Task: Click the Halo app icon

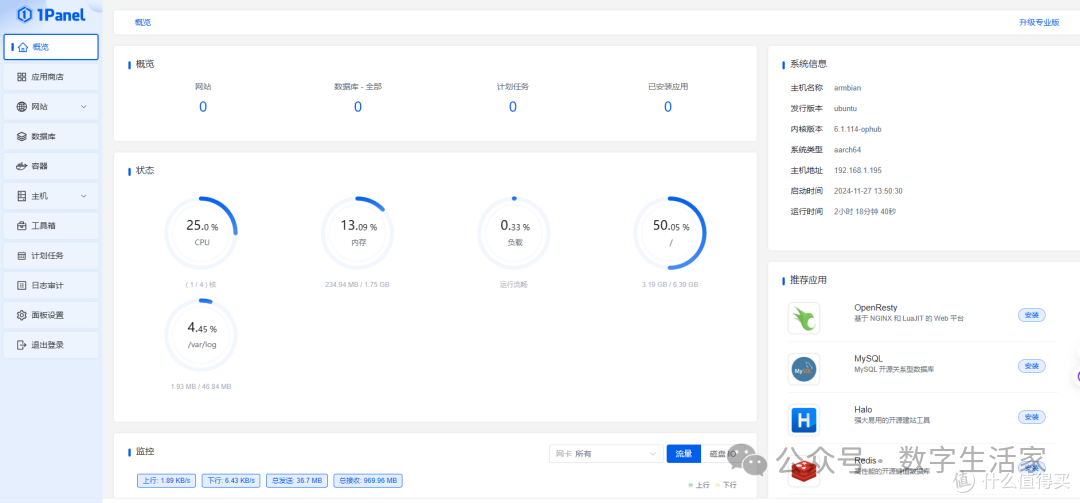Action: tap(803, 418)
